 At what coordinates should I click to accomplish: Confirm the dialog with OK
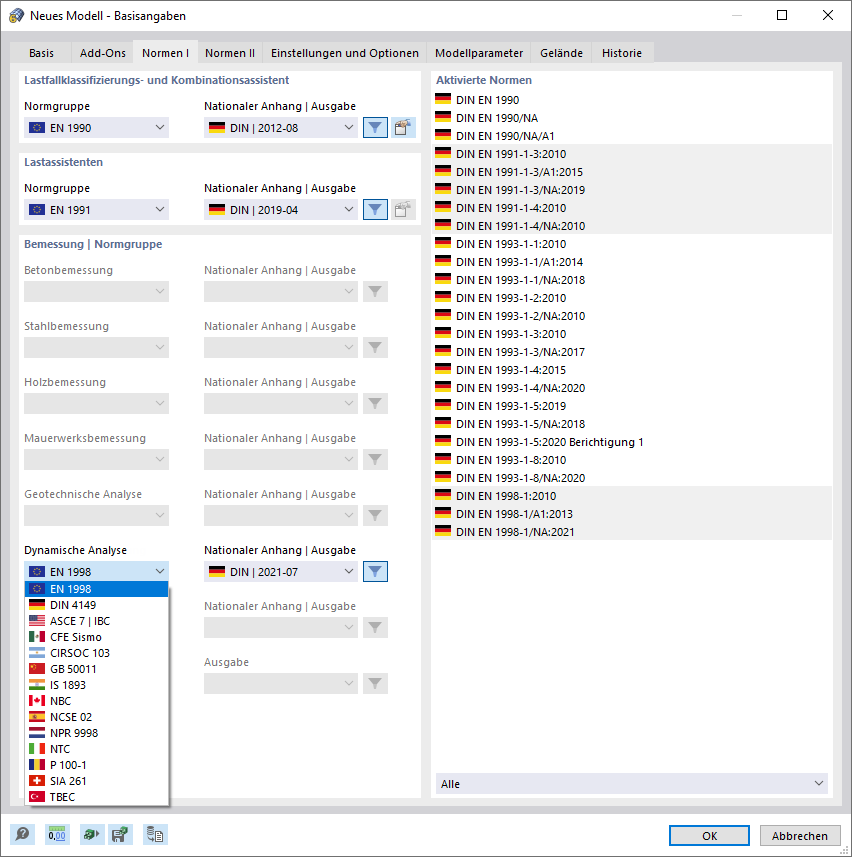(709, 835)
